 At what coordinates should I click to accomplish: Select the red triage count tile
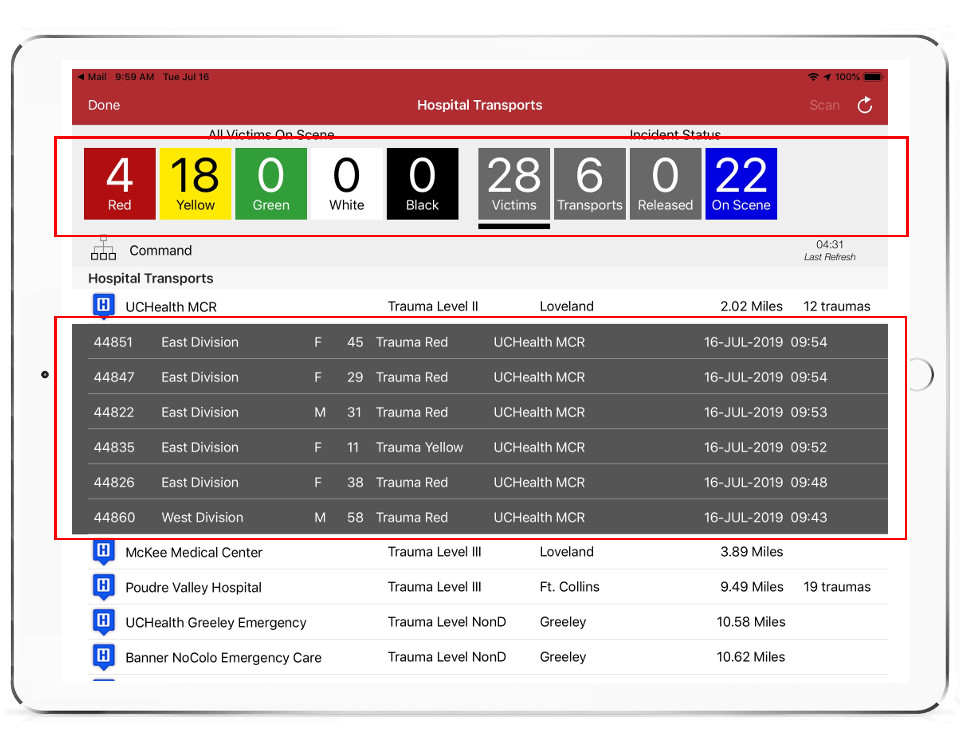click(120, 183)
